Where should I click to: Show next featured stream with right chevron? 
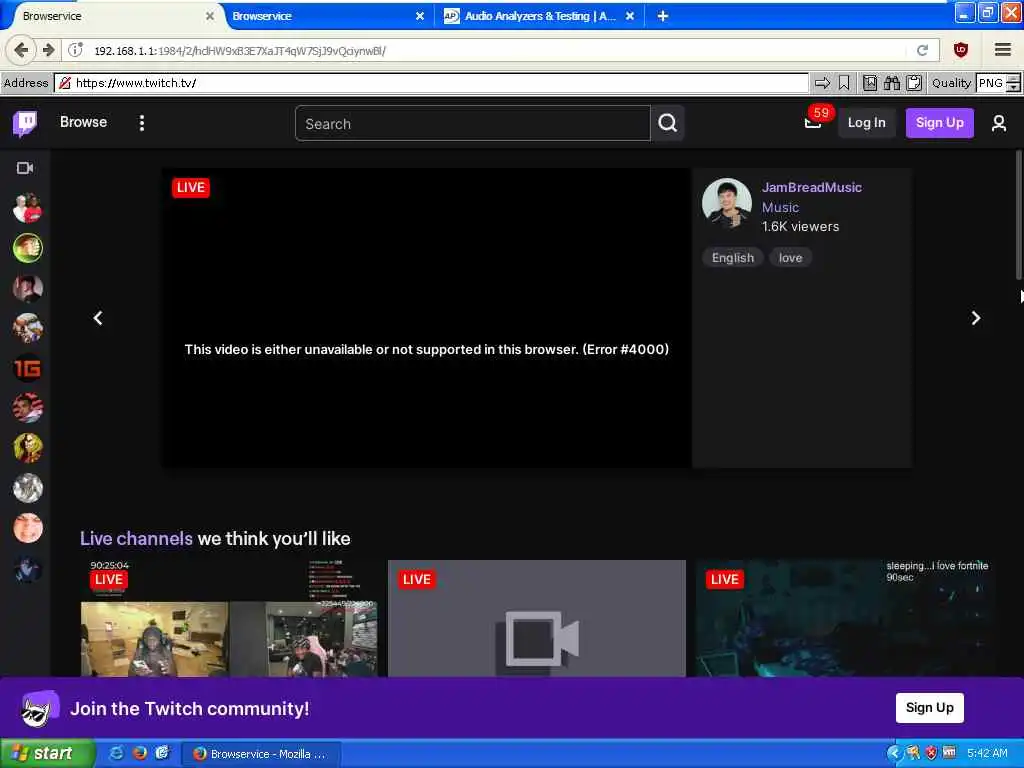point(976,318)
